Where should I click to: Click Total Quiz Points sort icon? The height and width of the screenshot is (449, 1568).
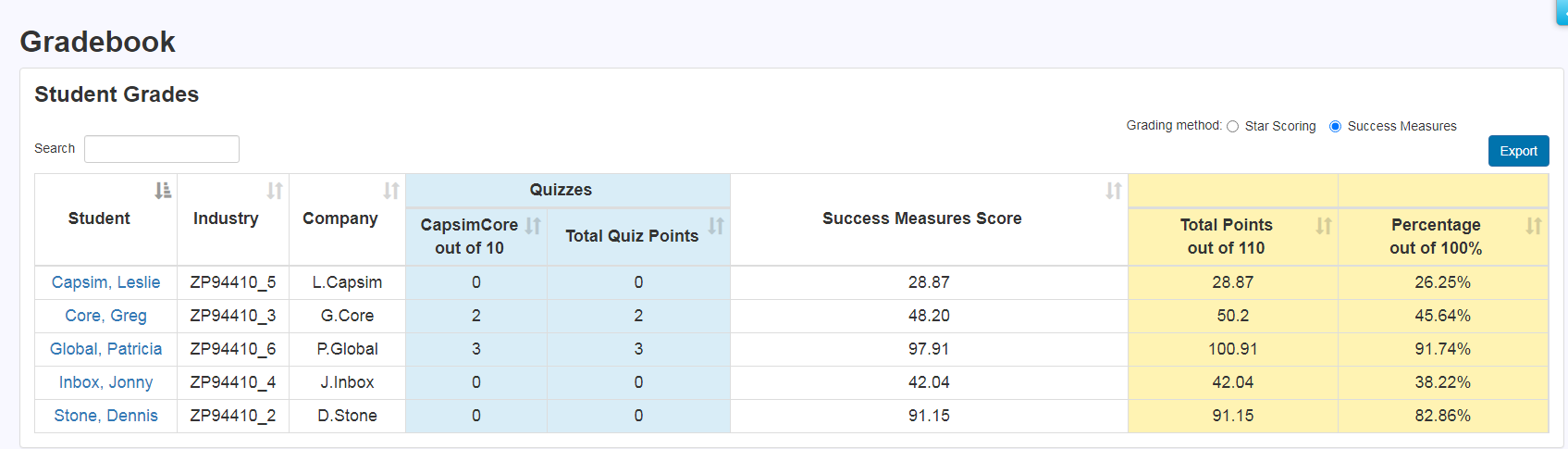coord(716,226)
